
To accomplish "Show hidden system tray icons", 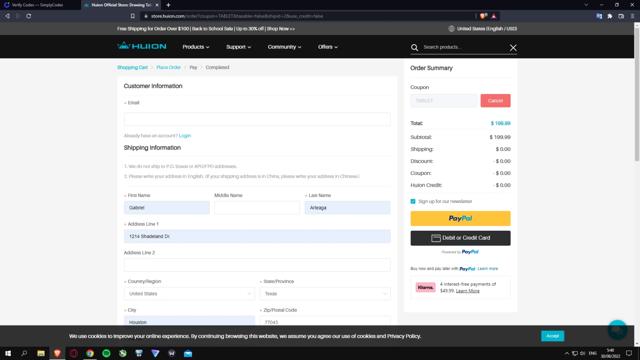I will click(567, 353).
